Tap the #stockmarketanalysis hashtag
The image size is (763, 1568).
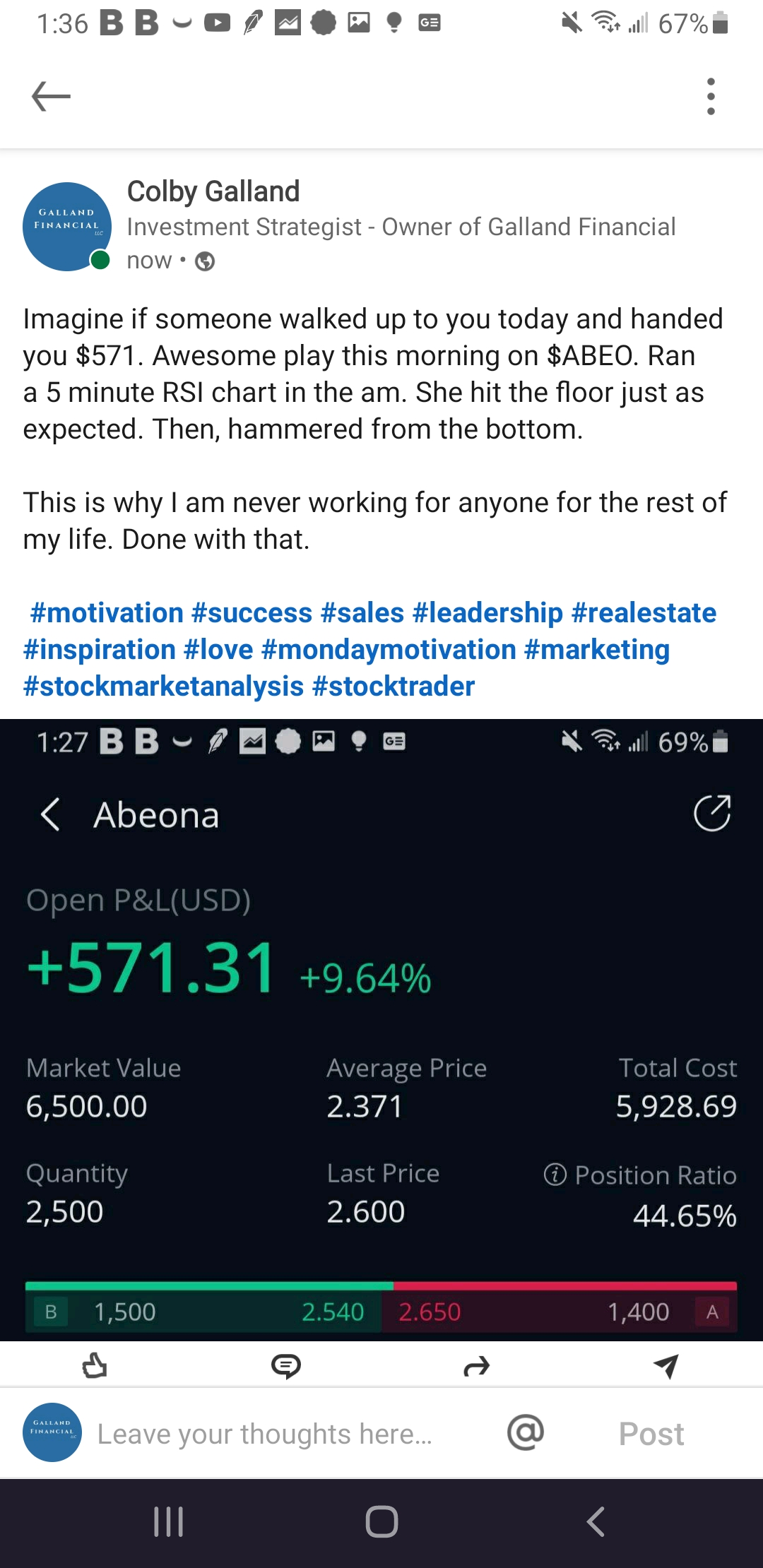point(163,686)
